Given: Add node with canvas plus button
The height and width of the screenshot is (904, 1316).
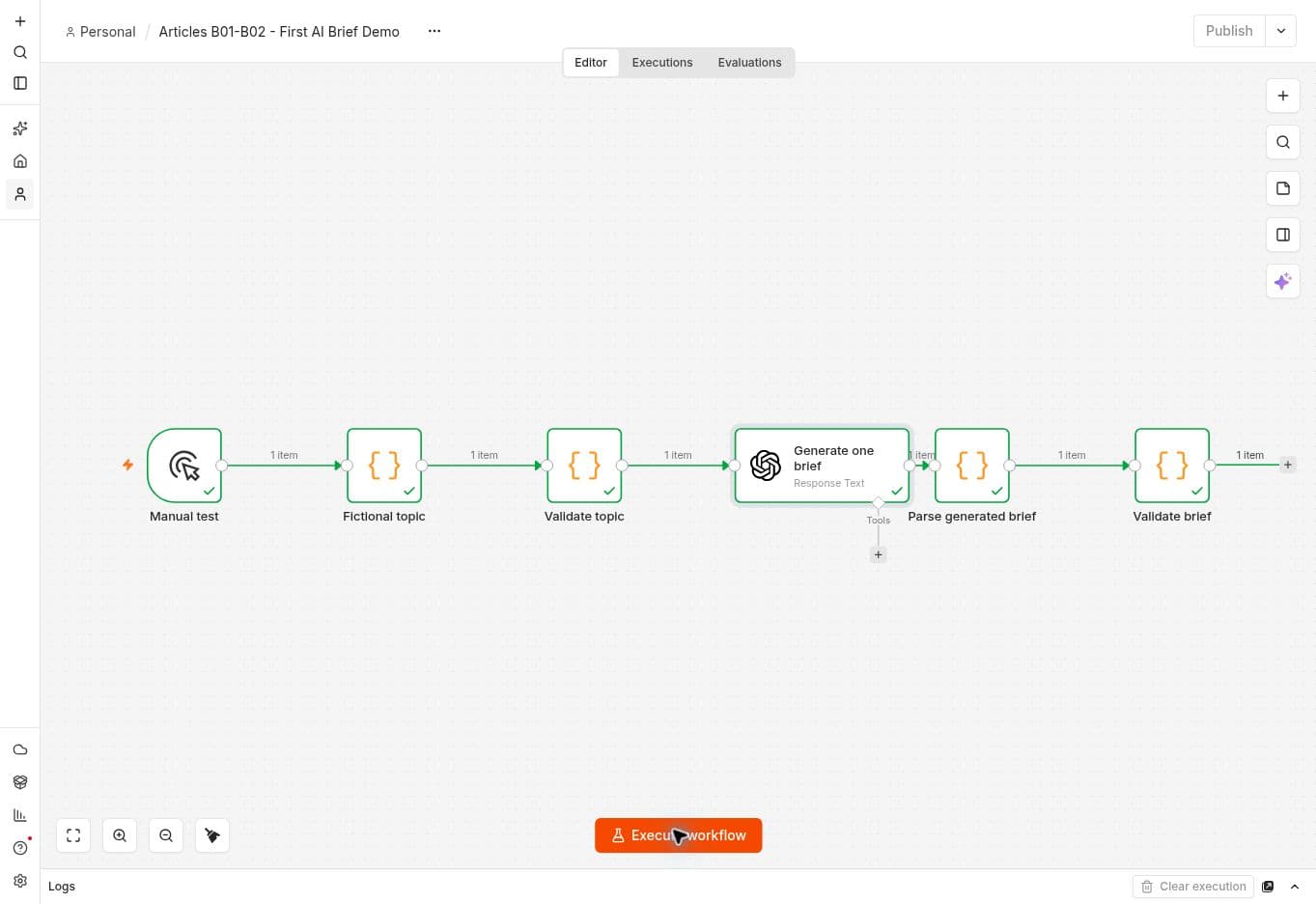Looking at the screenshot, I should point(1282,96).
